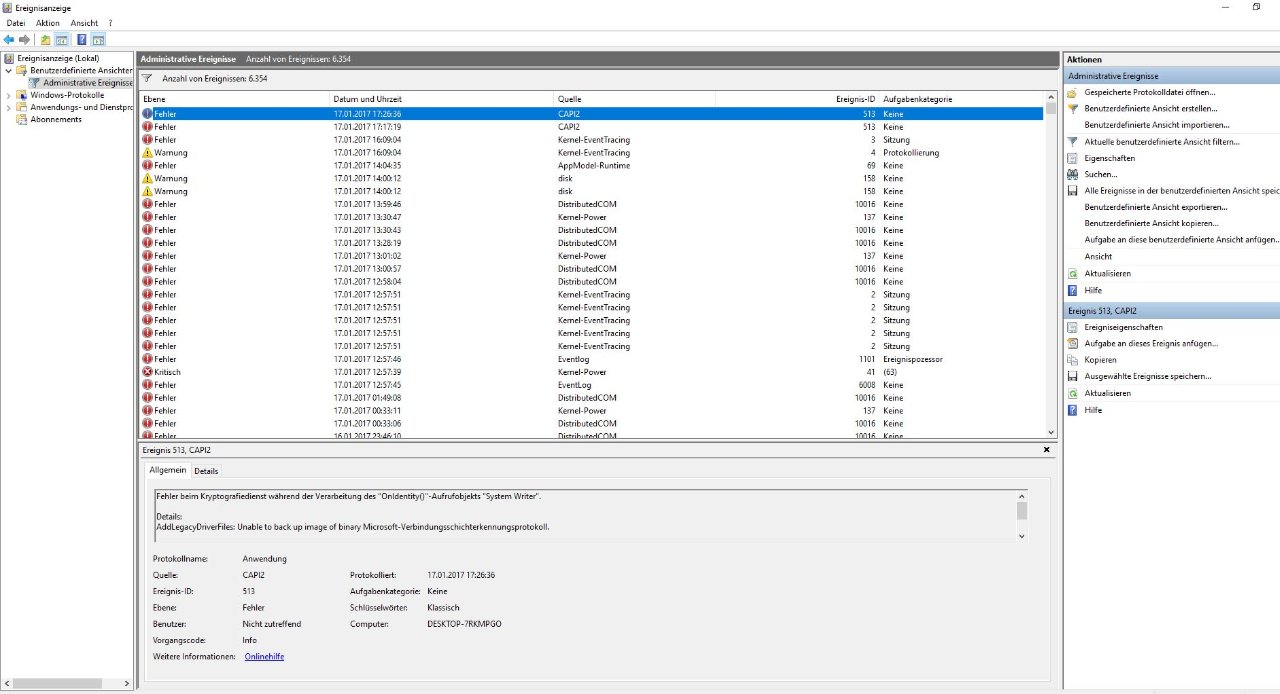Click funnel icon for Benutzerdefinierte Ansicht erstellen
Viewport: 1280px width, 694px height.
coord(1073,108)
